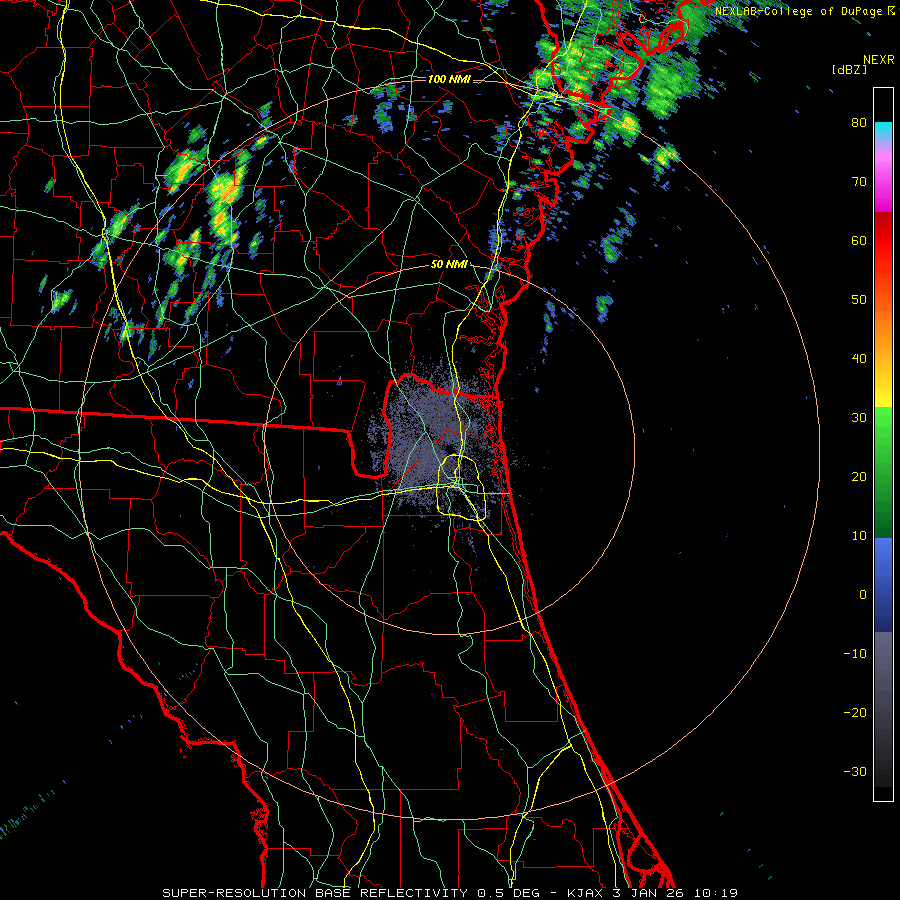This screenshot has width=900, height=900.
Task: Click the 80 value on dBZ scale
Action: (x=859, y=123)
